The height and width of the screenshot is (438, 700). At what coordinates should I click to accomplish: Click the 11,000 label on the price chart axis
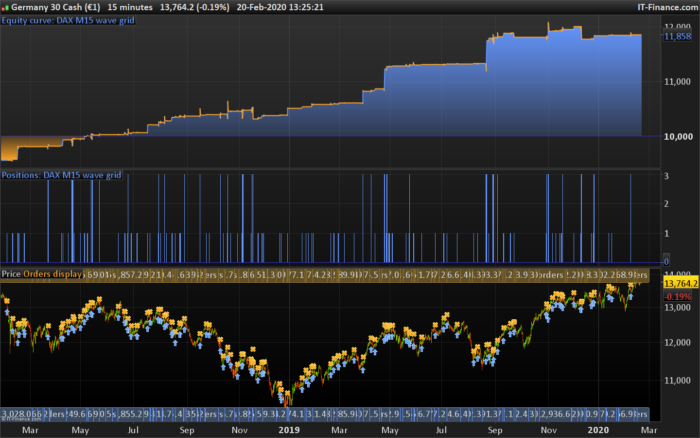(677, 380)
